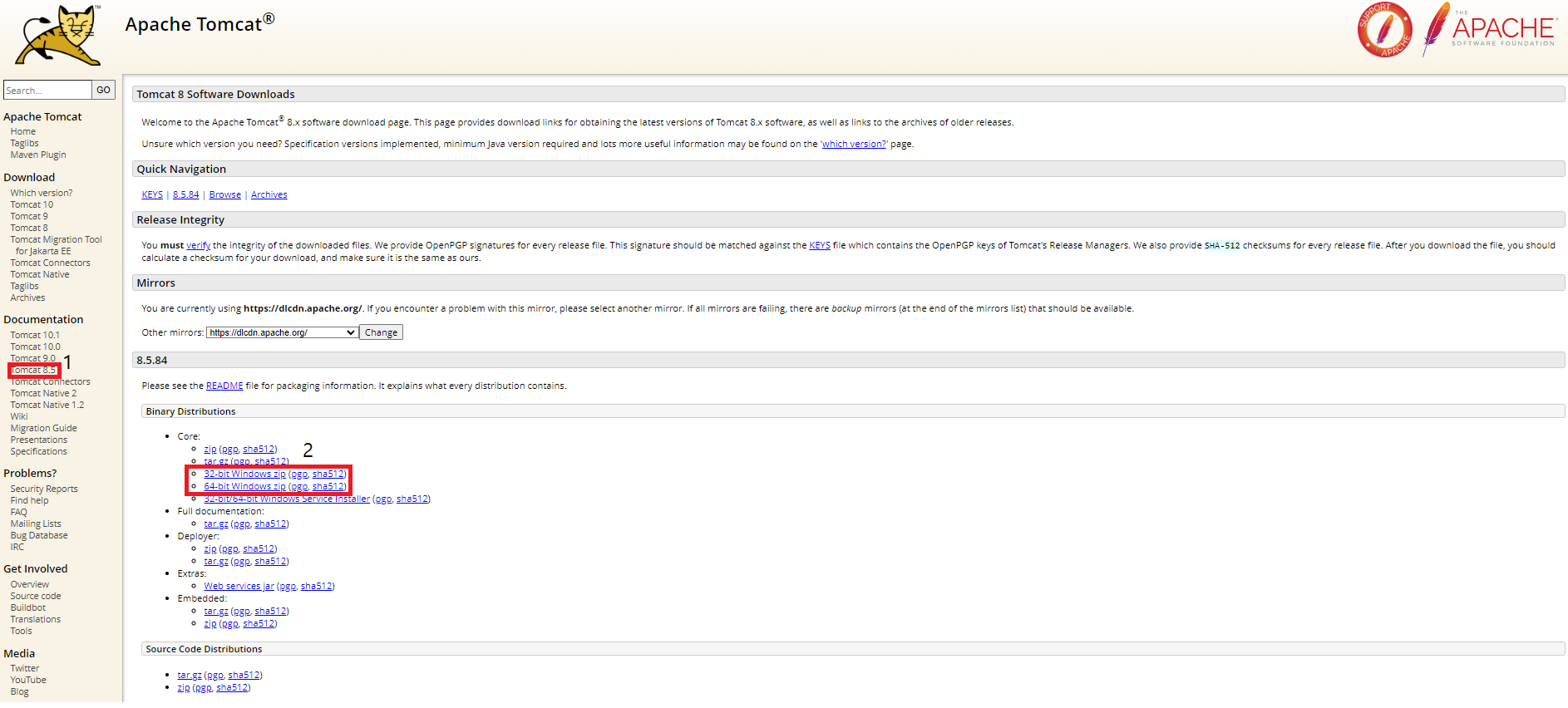
Task: Download the 64-bit Windows zip
Action: coord(244,486)
